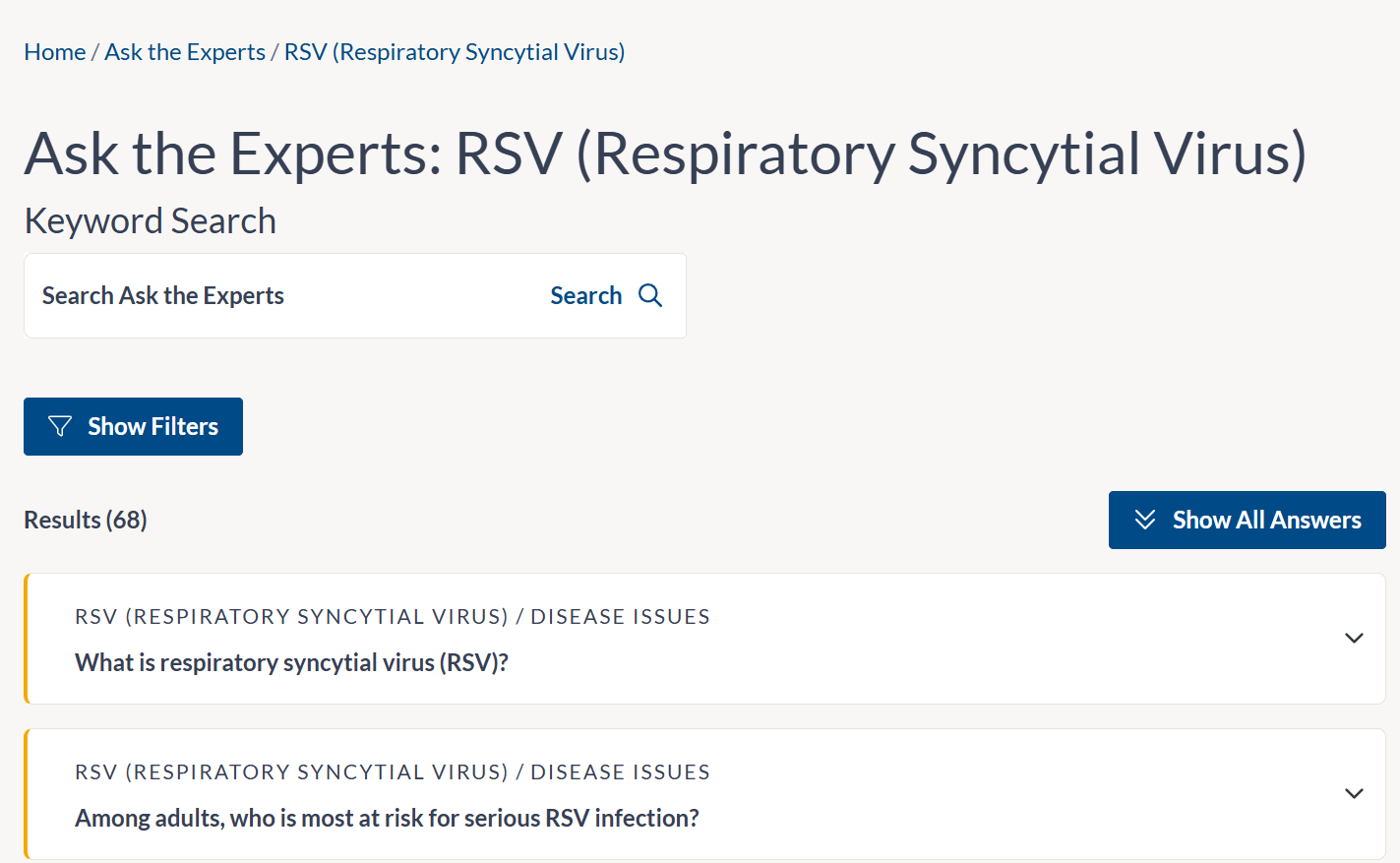1400x863 pixels.
Task: Open the Ask the Experts breadcrumb
Action: pos(185,52)
